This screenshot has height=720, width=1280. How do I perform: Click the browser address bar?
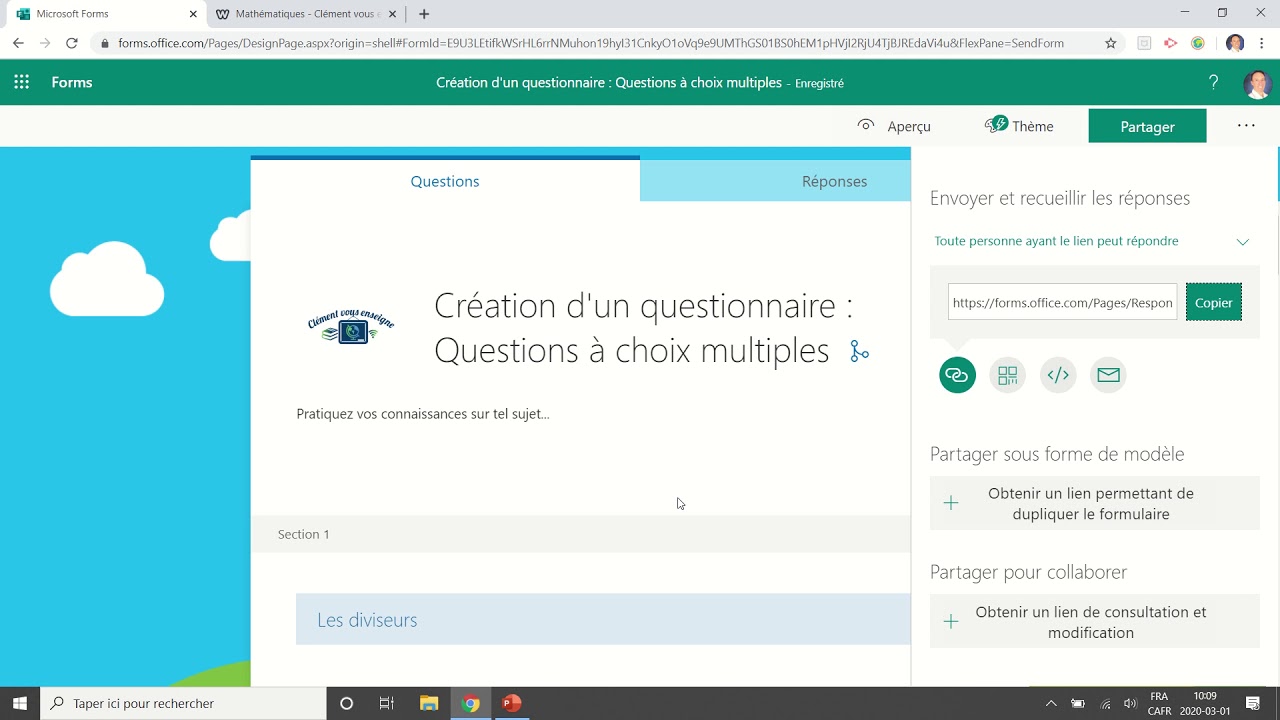pyautogui.click(x=590, y=43)
